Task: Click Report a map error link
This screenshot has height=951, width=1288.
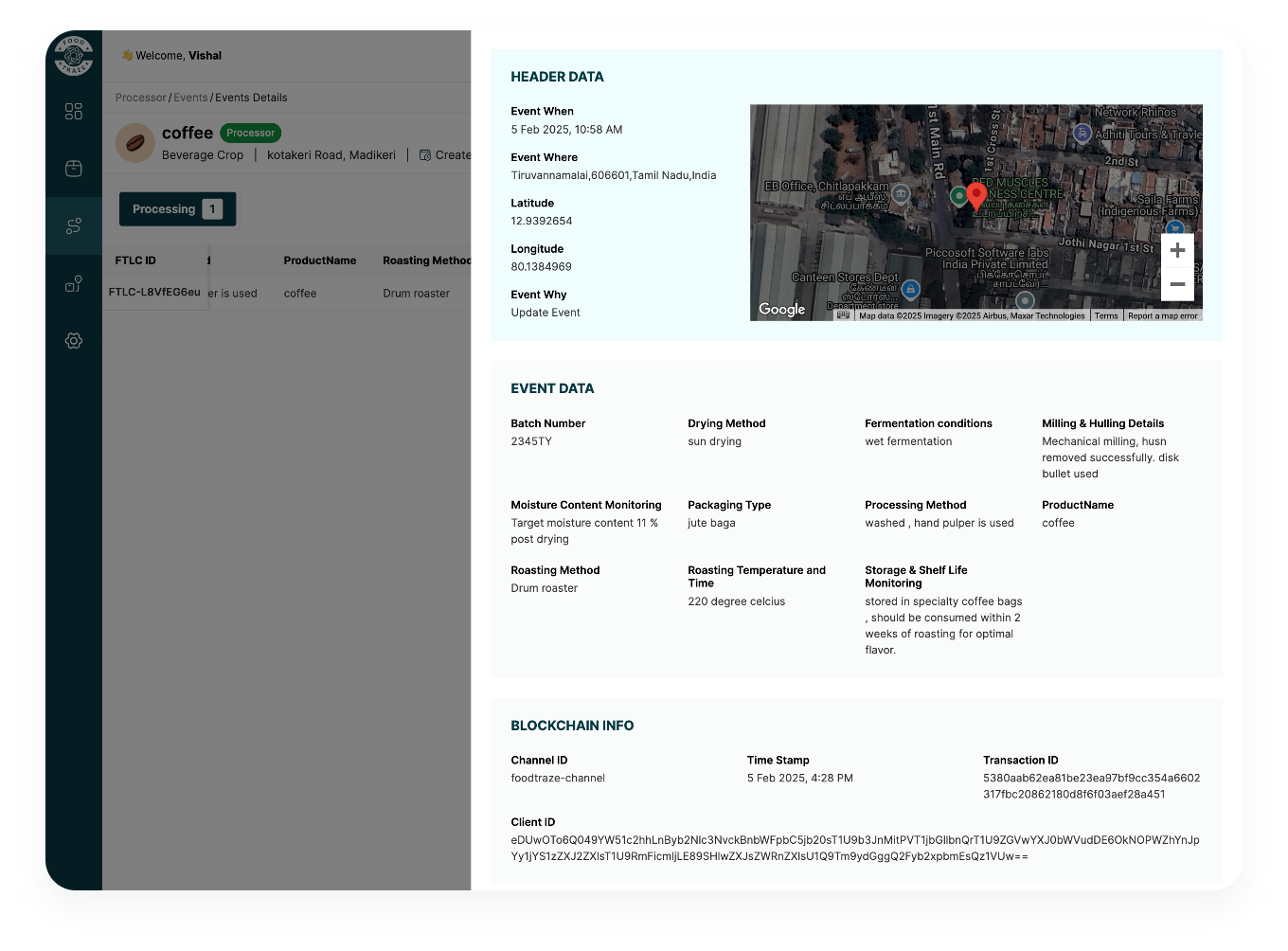Action: pos(1162,316)
